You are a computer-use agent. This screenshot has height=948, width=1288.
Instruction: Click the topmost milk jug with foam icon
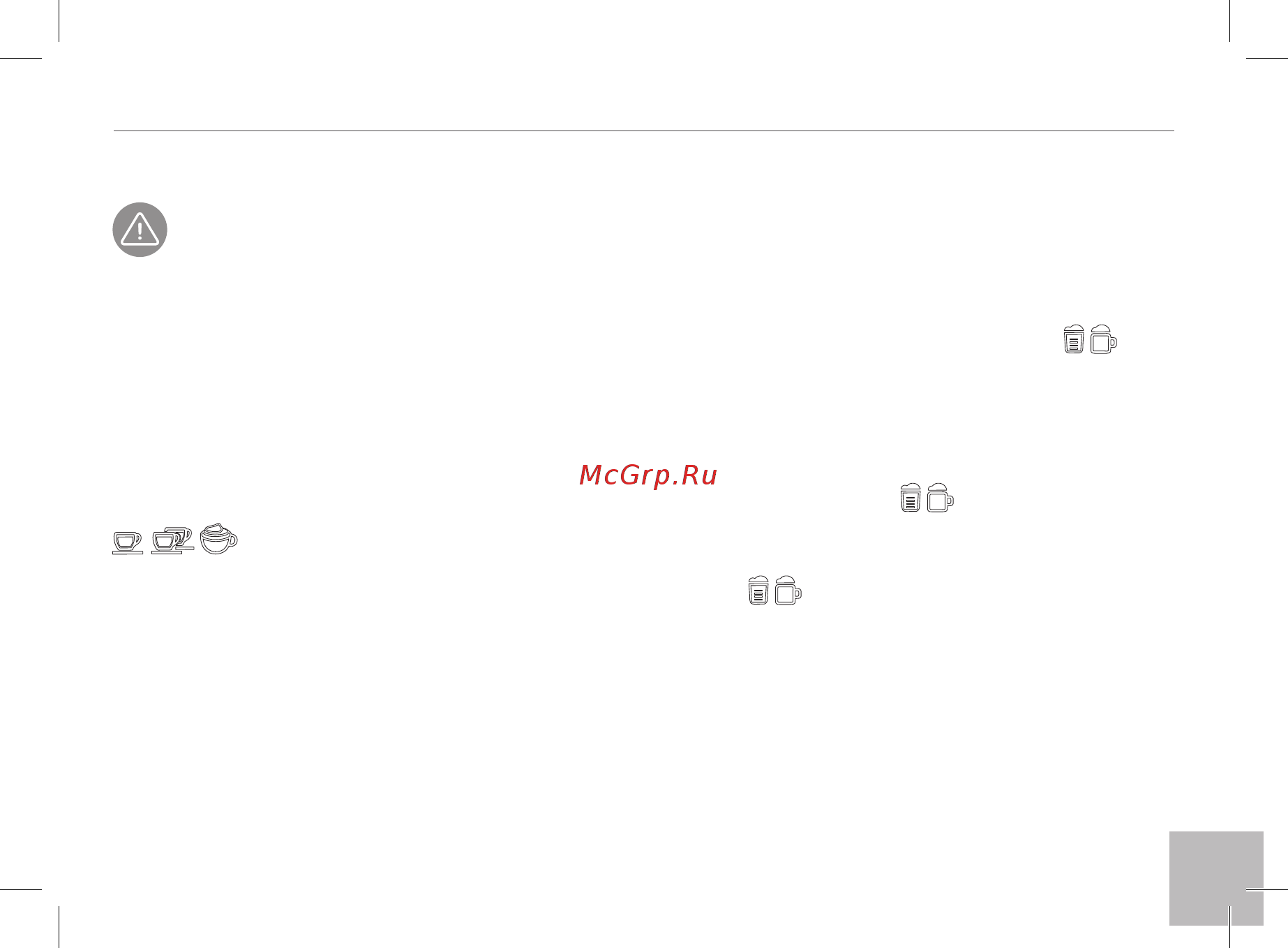tap(1073, 339)
